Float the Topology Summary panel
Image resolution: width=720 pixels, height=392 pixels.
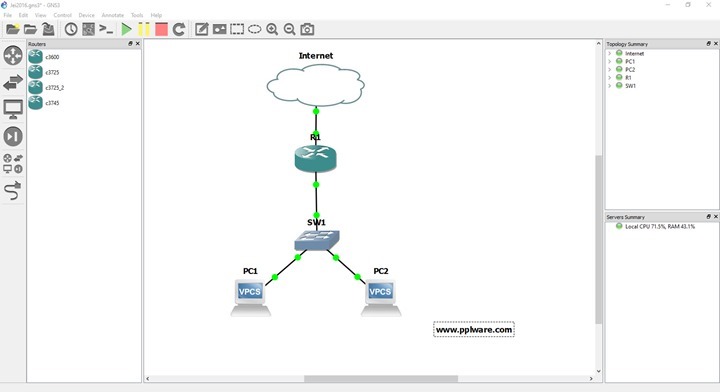point(708,44)
